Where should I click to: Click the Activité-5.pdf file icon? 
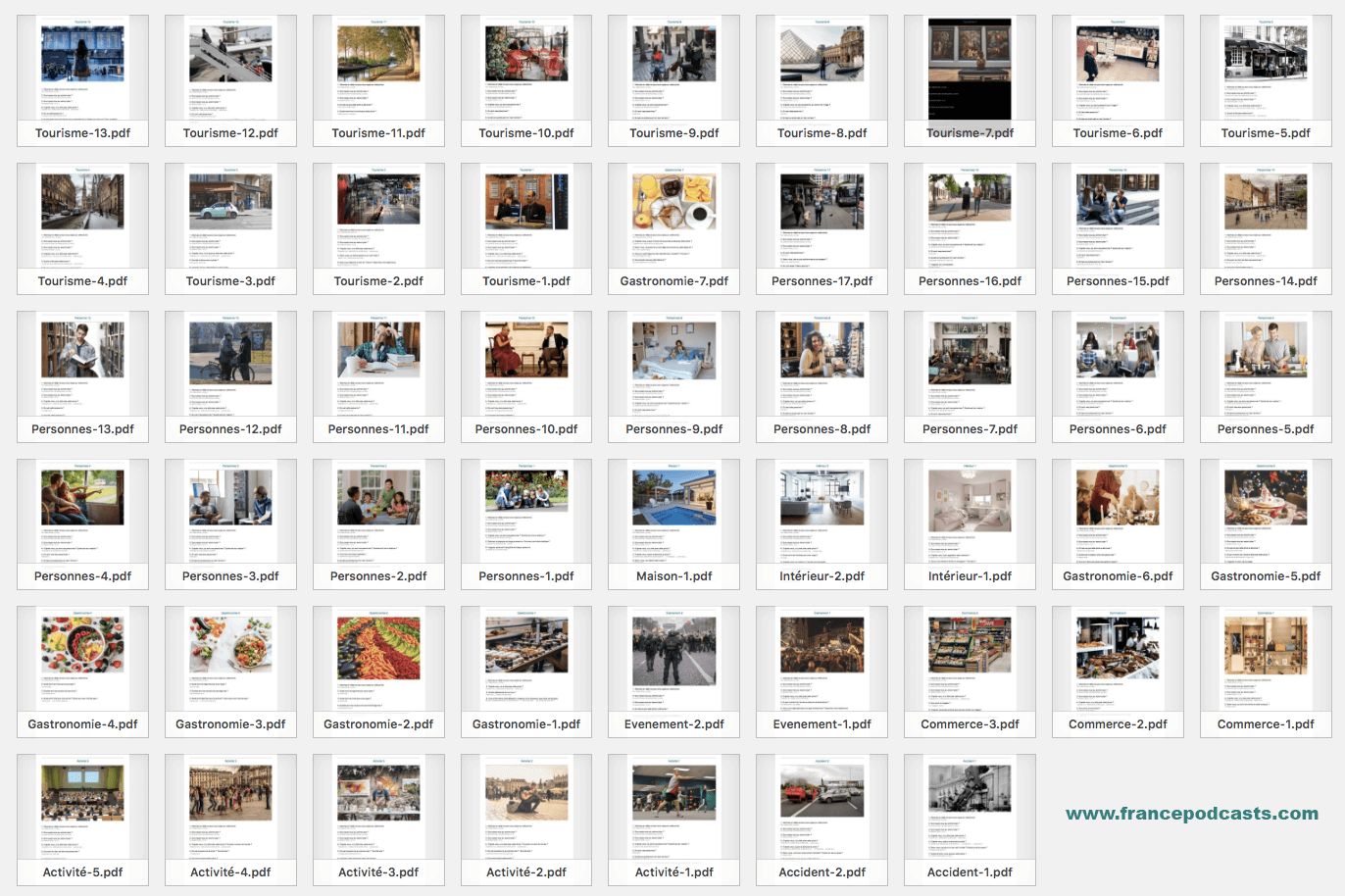[82, 808]
